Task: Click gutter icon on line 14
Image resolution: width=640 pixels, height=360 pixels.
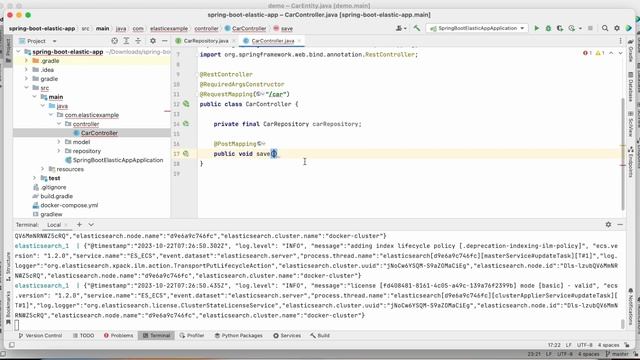Action: 186,124
